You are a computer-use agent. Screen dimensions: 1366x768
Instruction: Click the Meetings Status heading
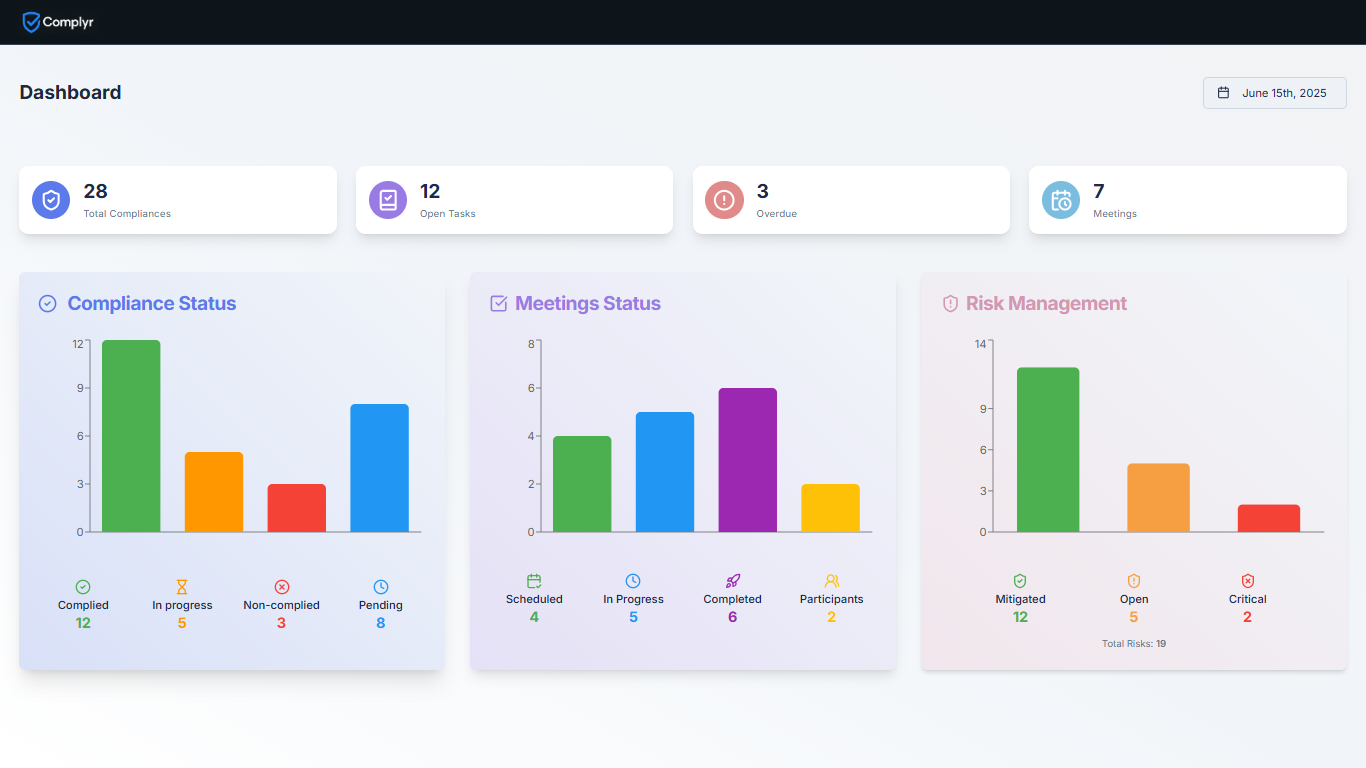point(588,304)
